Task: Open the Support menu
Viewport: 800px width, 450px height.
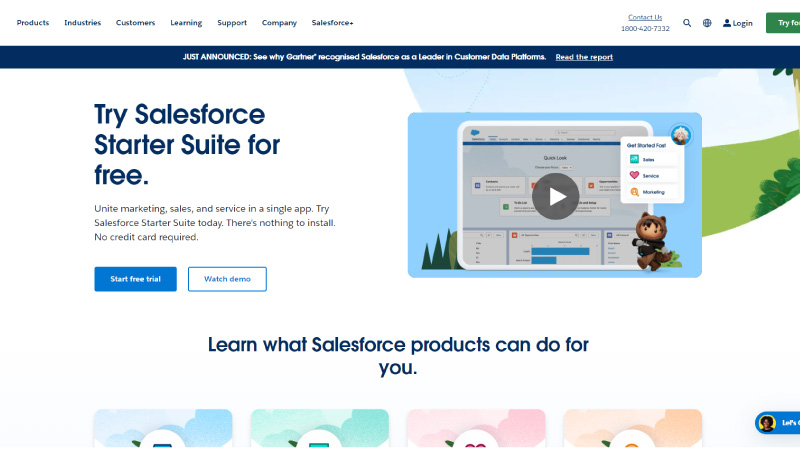Action: click(x=232, y=23)
